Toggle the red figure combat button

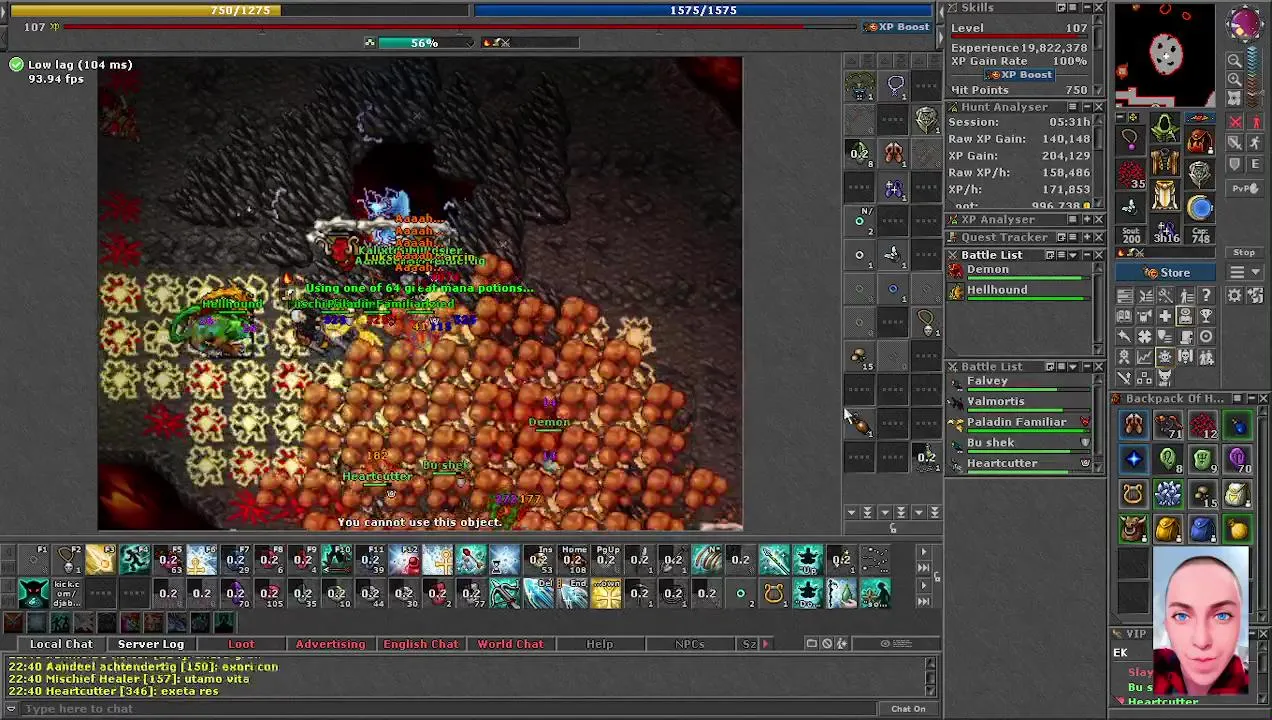1256,122
